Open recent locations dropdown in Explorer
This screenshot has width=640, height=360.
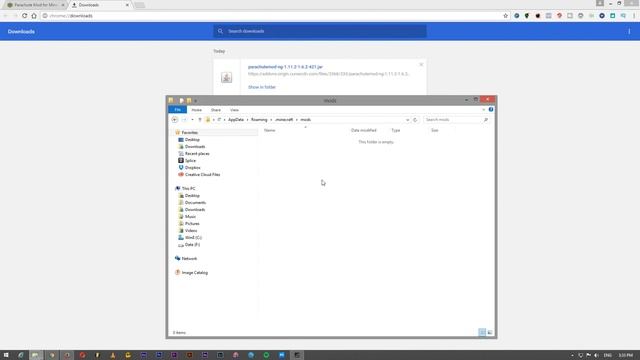point(192,120)
